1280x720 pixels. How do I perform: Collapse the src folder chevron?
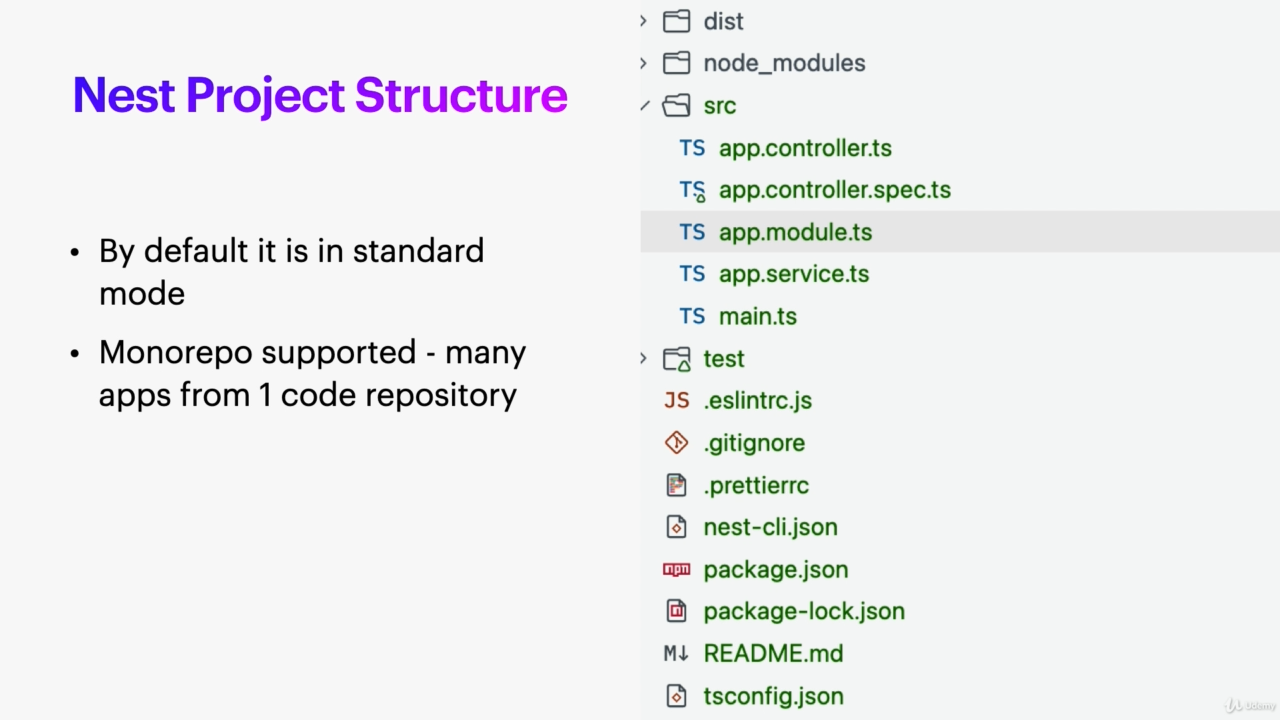[645, 105]
